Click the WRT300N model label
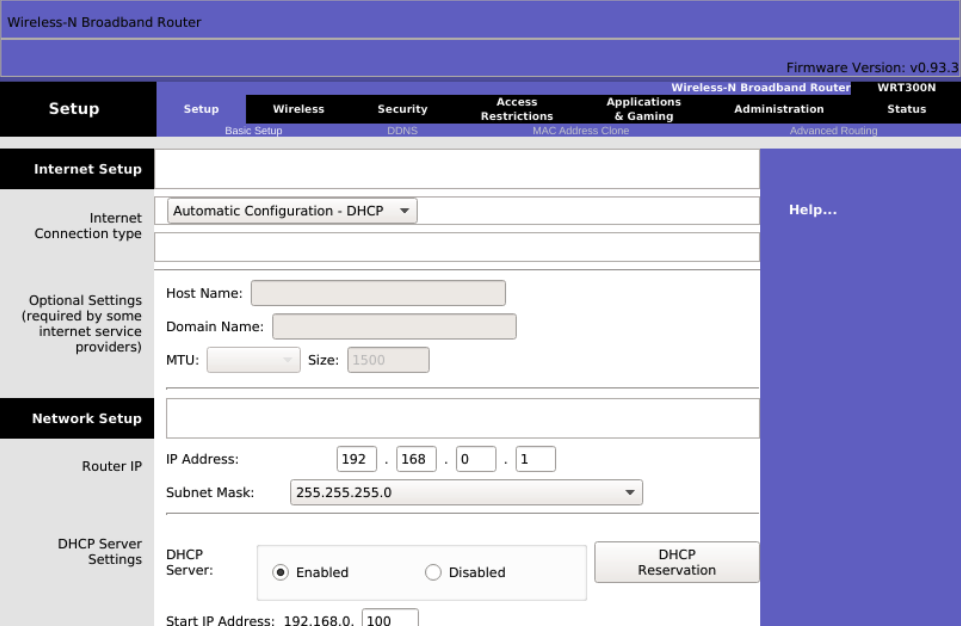The height and width of the screenshot is (626, 961). pyautogui.click(x=906, y=88)
